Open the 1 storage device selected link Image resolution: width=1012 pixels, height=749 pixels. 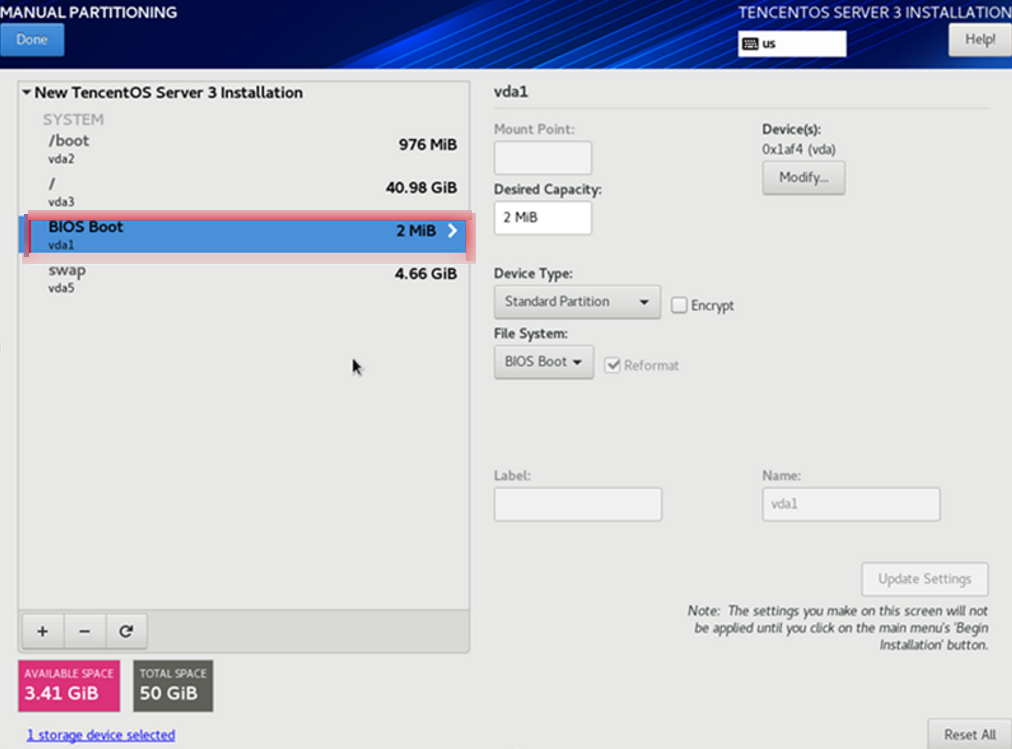(101, 735)
